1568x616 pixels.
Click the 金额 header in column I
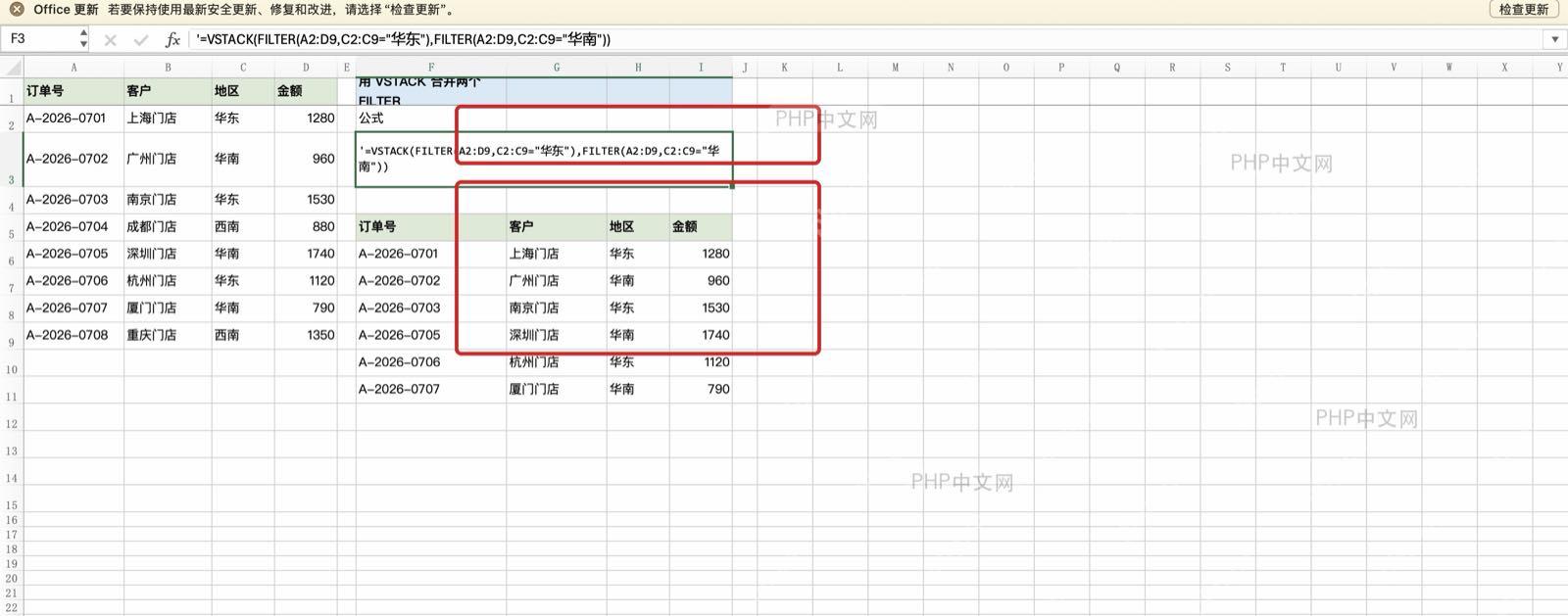click(701, 227)
